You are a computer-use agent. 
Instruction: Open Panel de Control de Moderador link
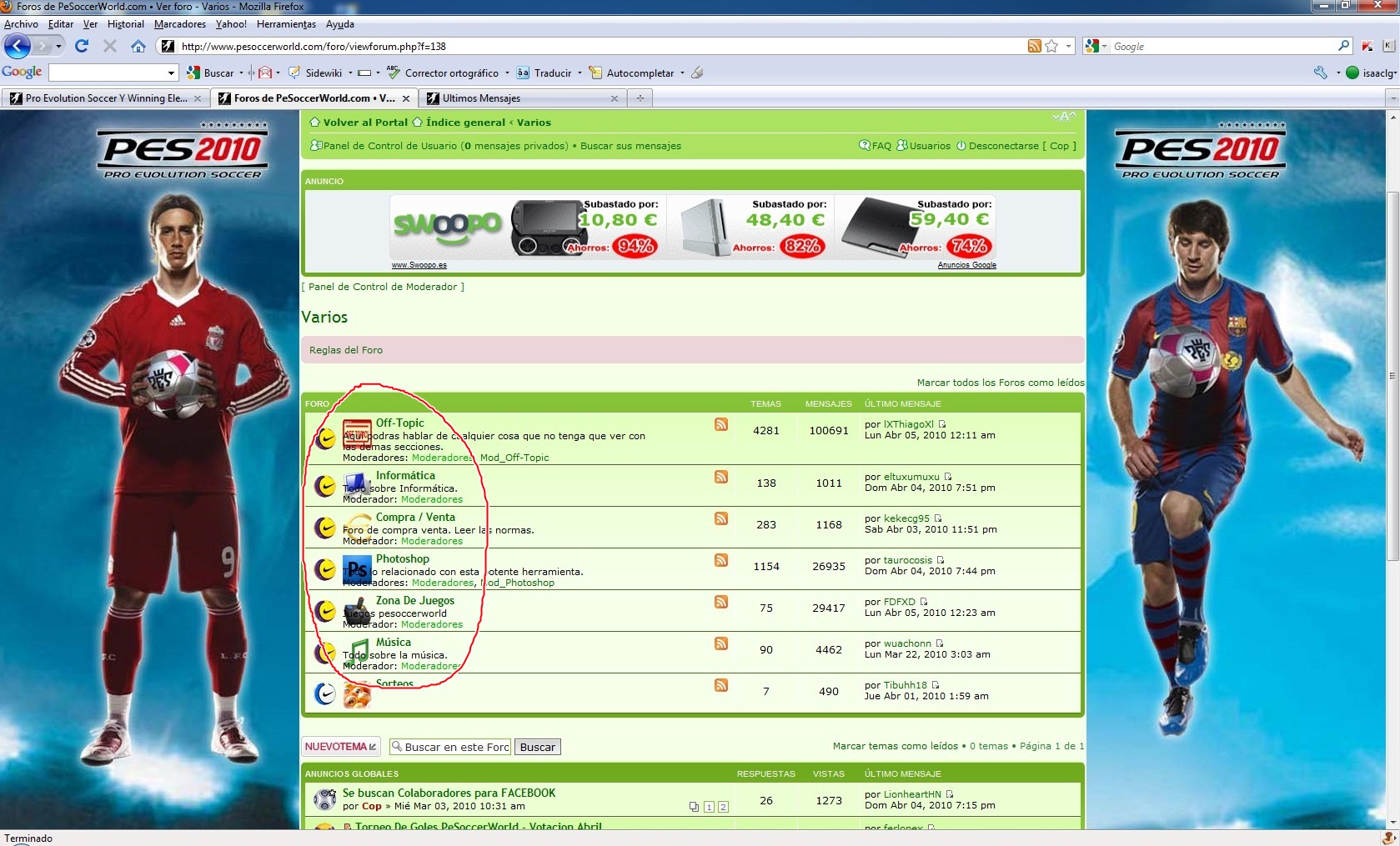point(383,287)
